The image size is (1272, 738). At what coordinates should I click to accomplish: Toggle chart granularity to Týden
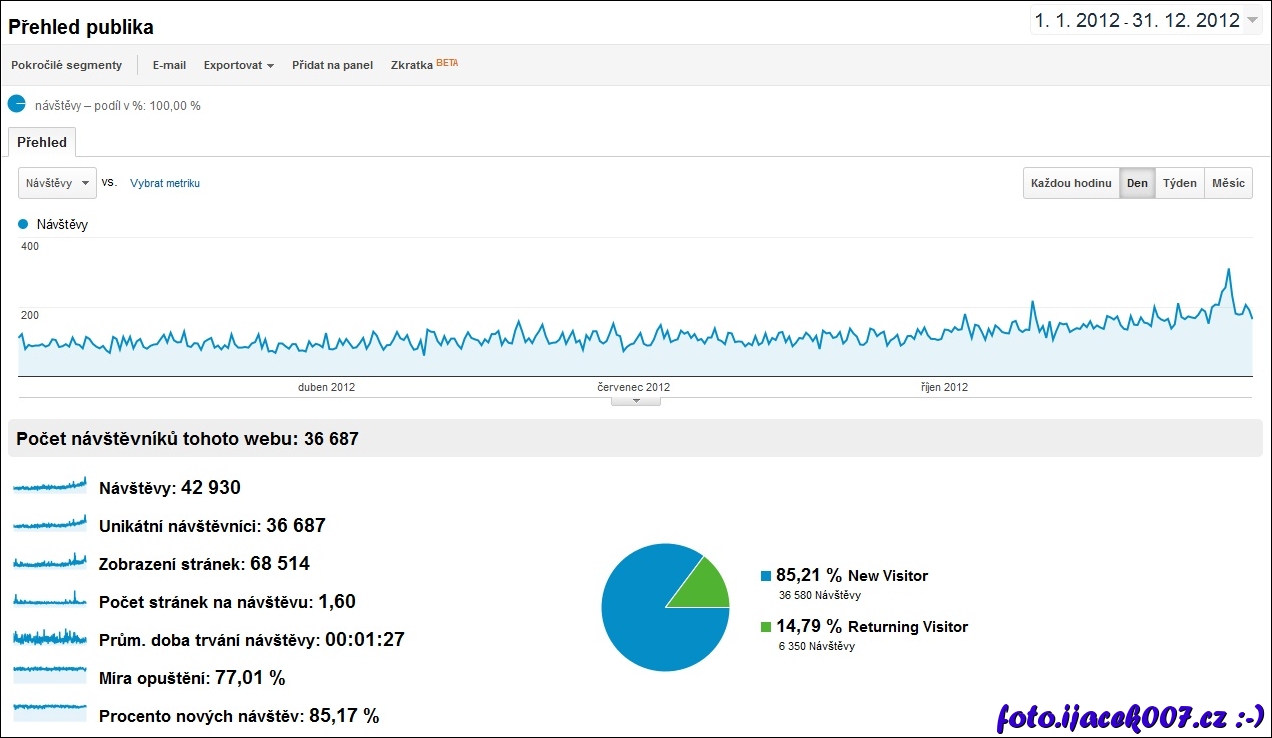point(1179,183)
